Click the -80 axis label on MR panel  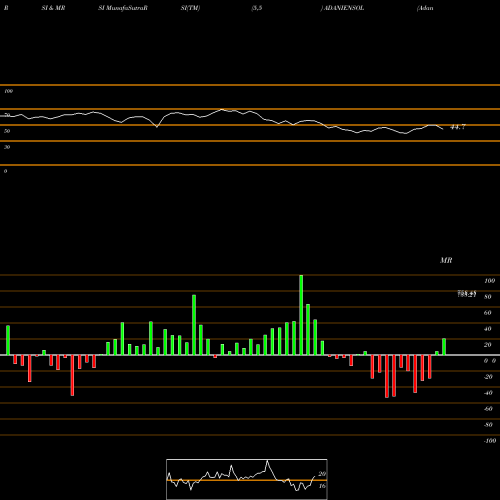click(x=488, y=425)
